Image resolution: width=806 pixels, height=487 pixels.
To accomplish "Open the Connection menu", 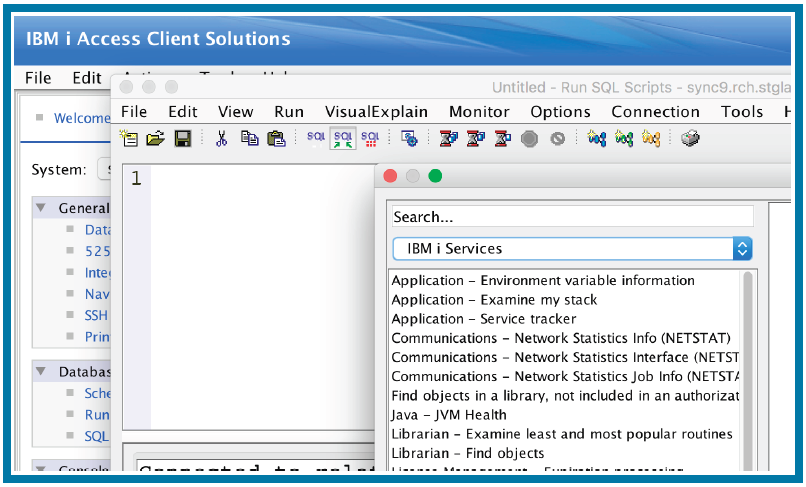I will (655, 112).
